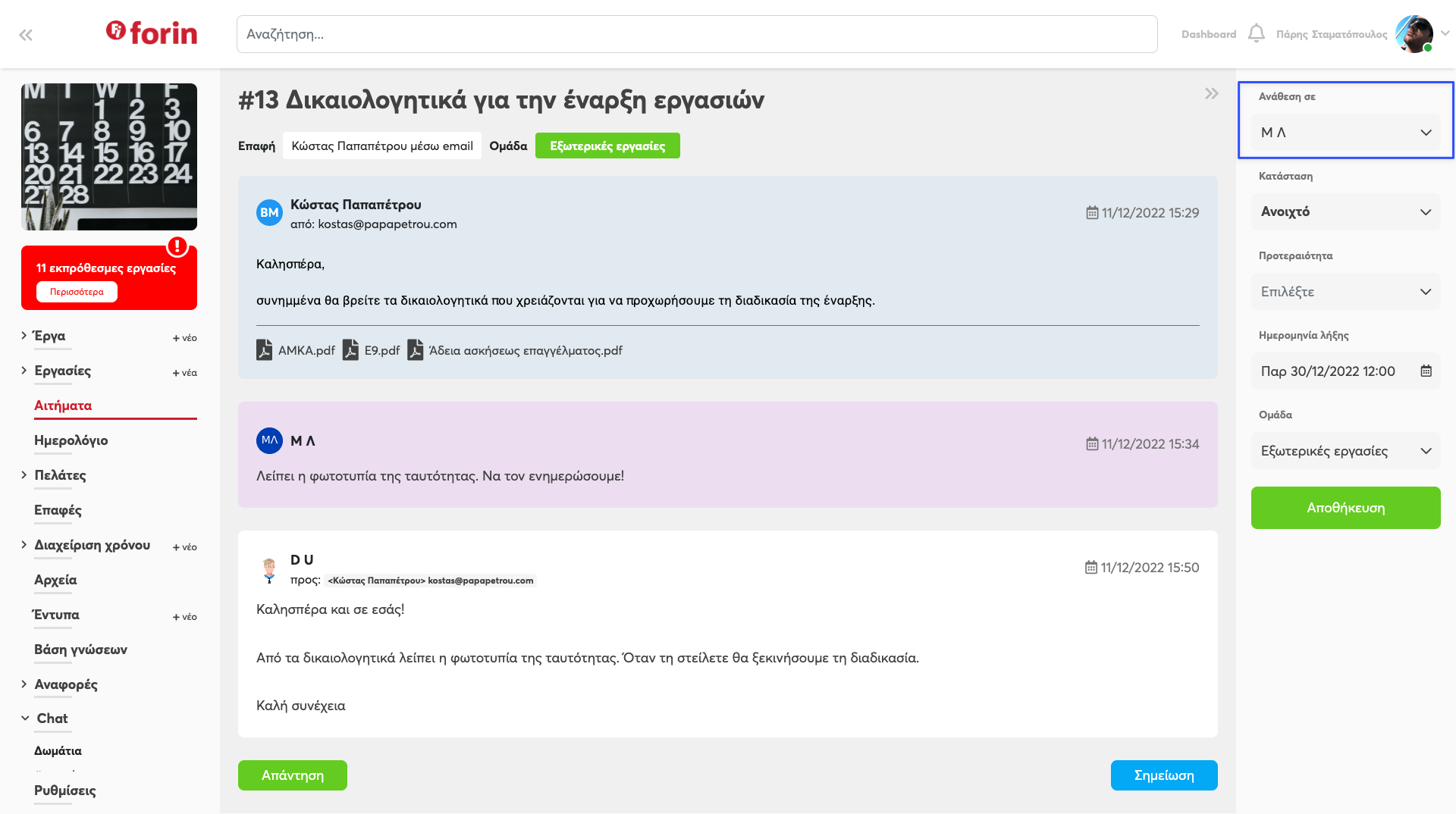Open the Ομάδα dropdown in right panel
1456x814 pixels.
pyautogui.click(x=1346, y=451)
